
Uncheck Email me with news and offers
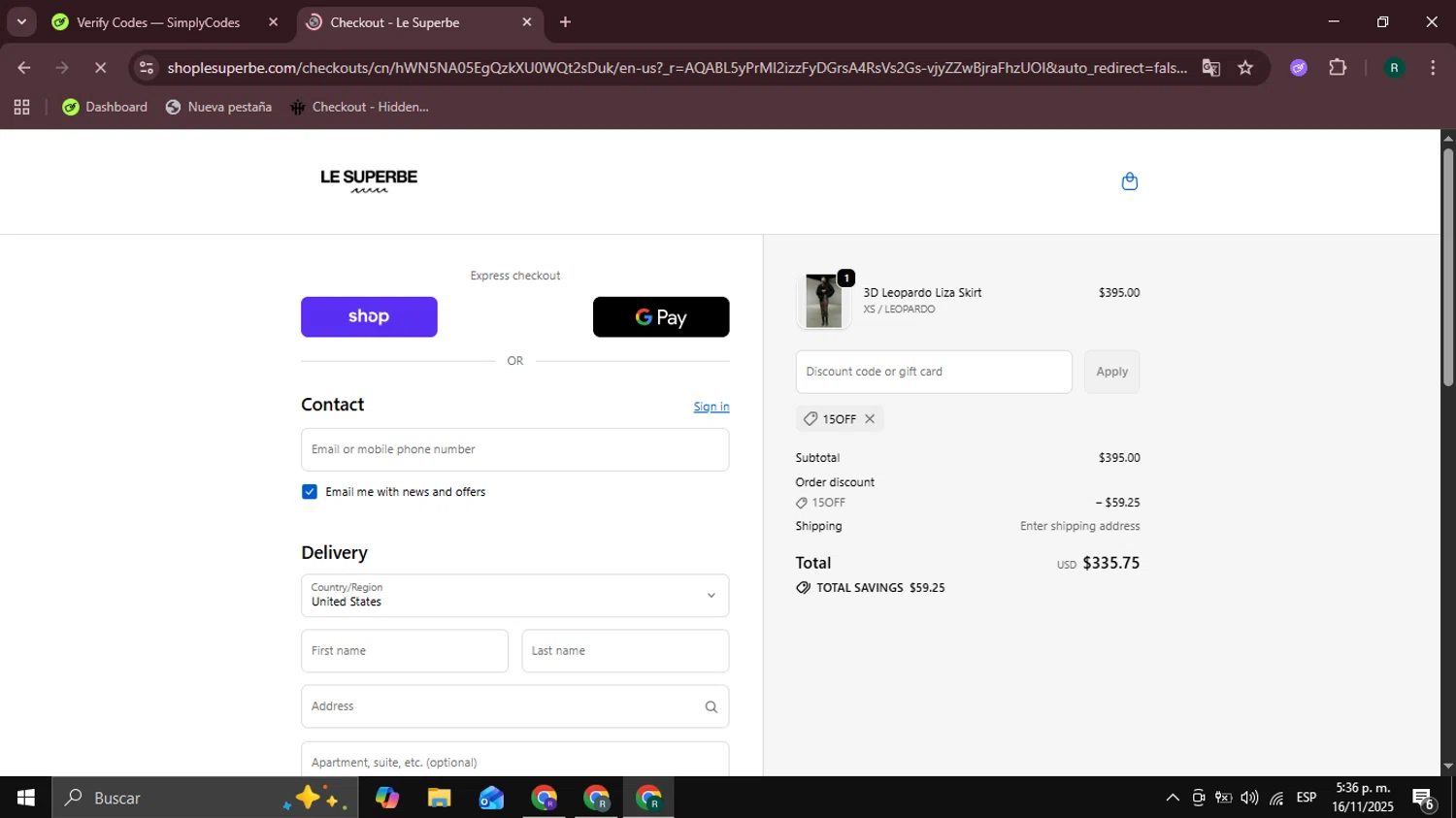tap(310, 492)
